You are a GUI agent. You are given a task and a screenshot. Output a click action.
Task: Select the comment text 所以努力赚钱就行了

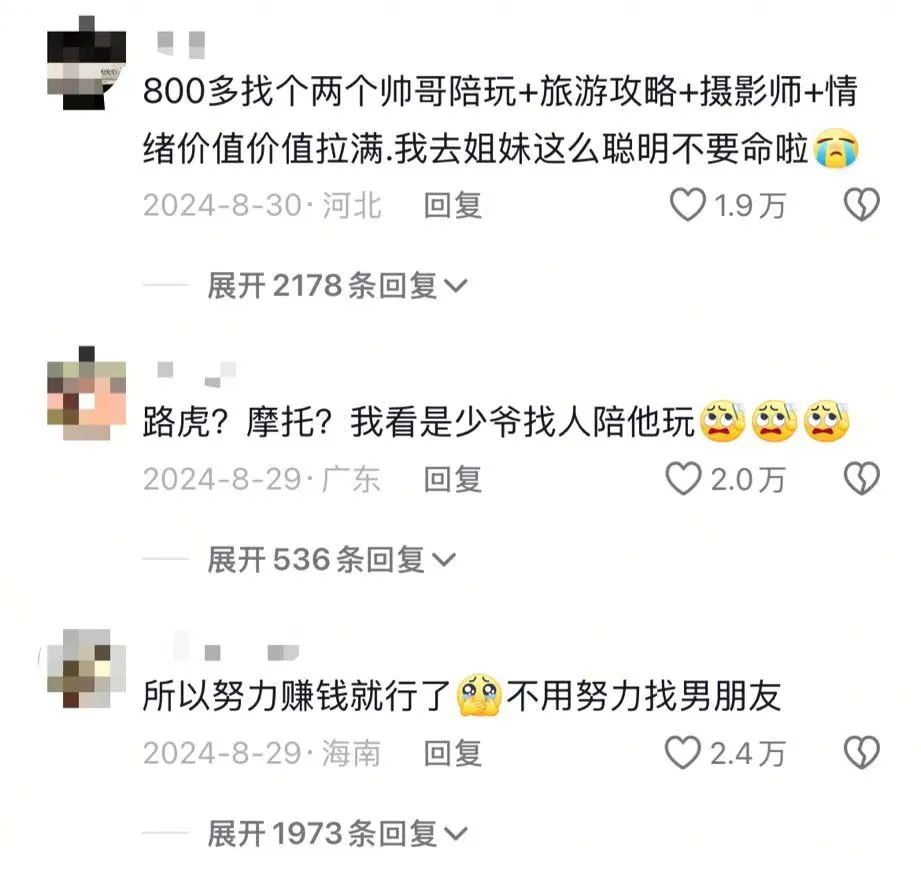coord(296,696)
